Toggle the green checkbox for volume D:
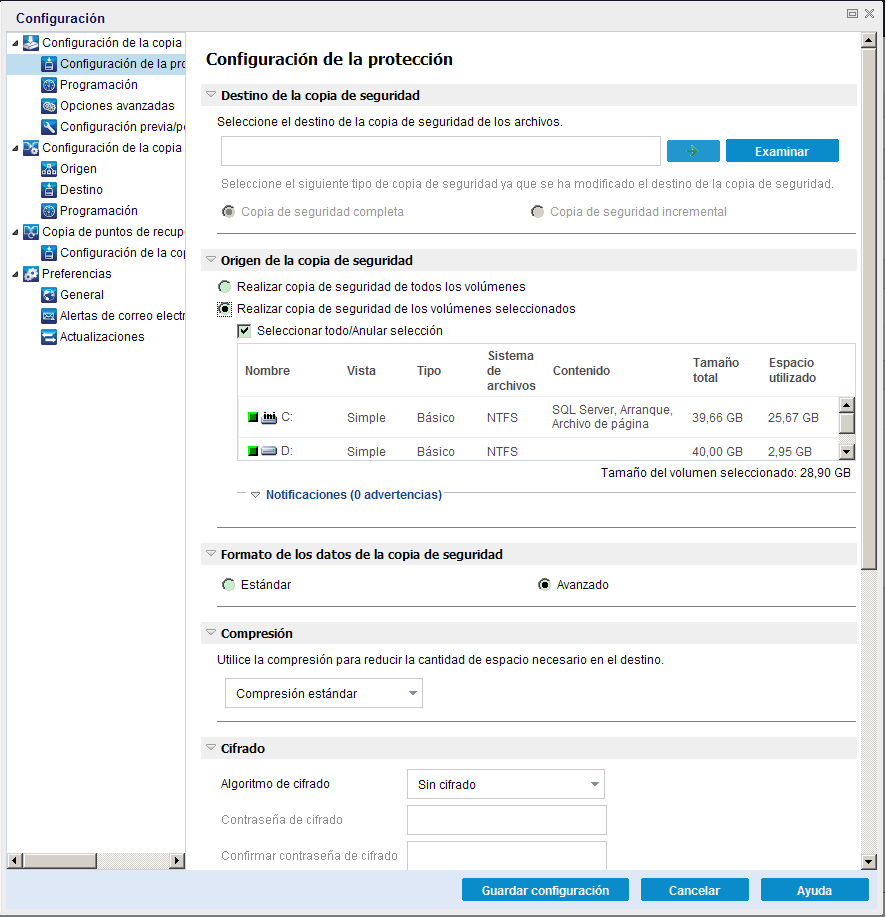 [253, 451]
